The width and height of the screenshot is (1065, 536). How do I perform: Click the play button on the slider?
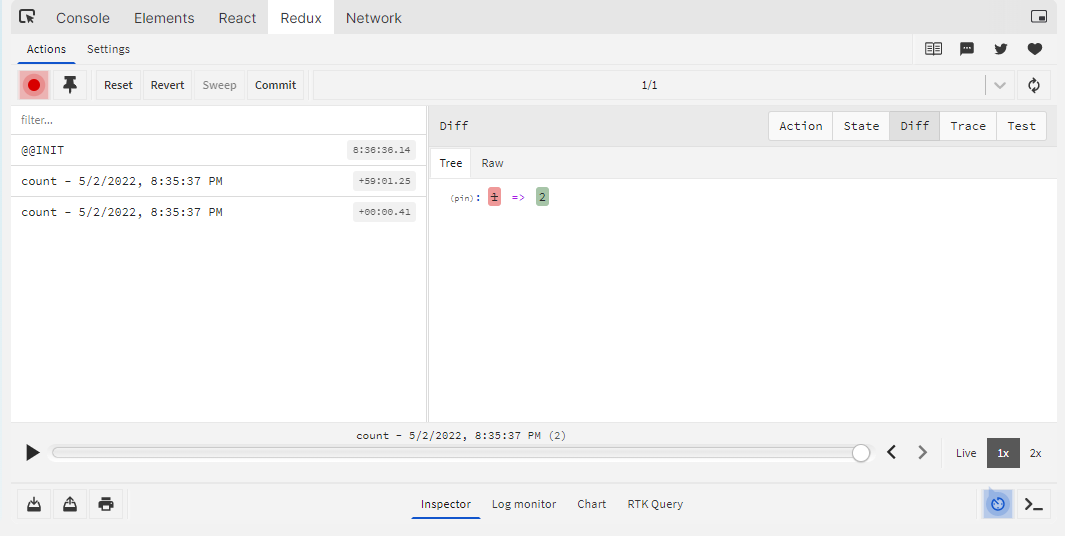[32, 452]
